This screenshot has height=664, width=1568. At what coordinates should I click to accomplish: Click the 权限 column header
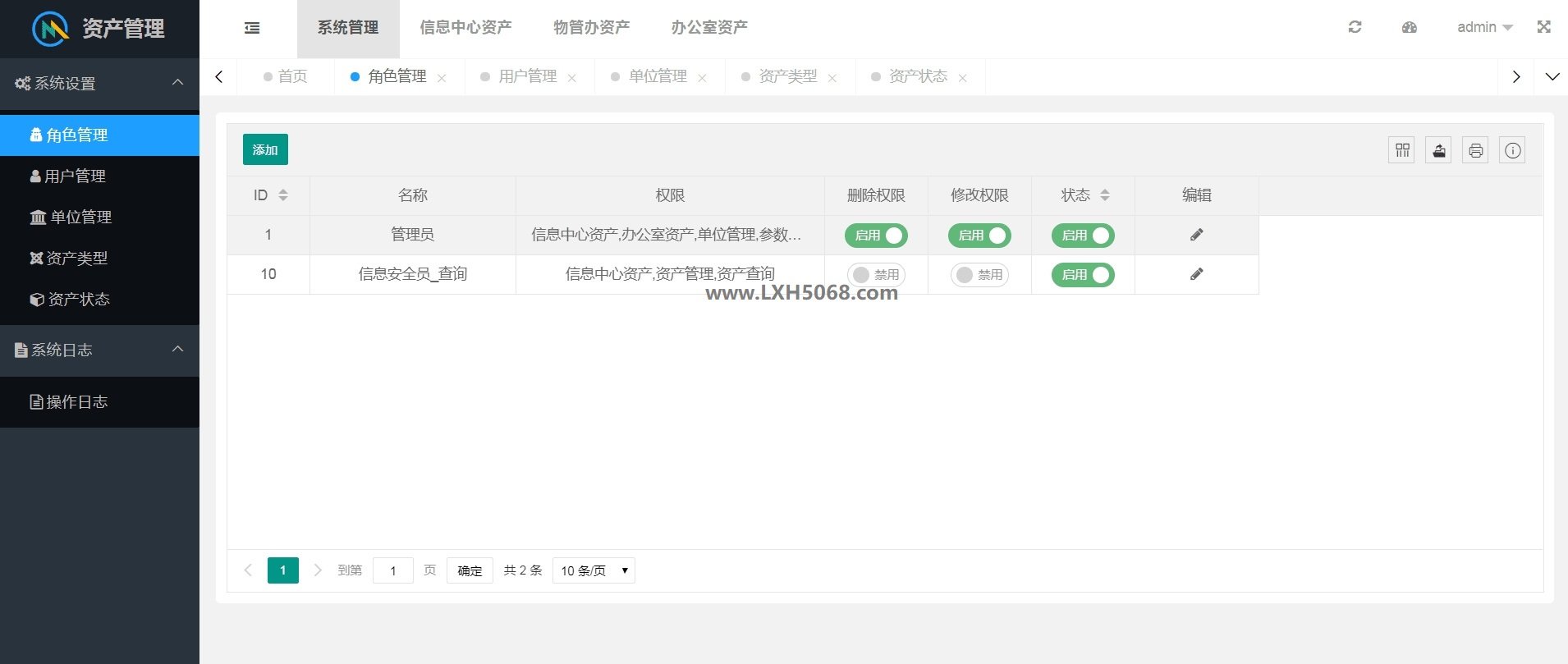click(x=670, y=195)
